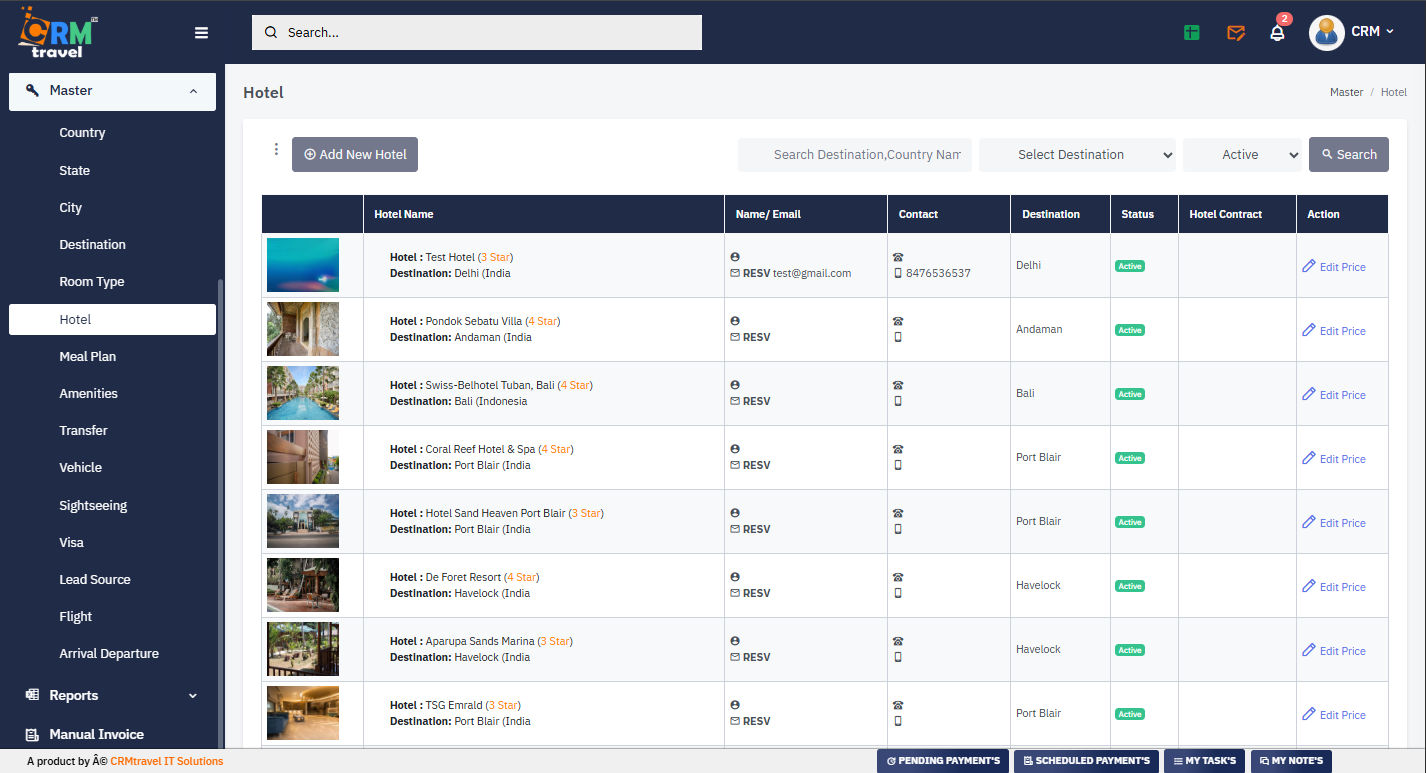Check notifications via the bell icon
Image resolution: width=1426 pixels, height=773 pixels.
(1277, 33)
